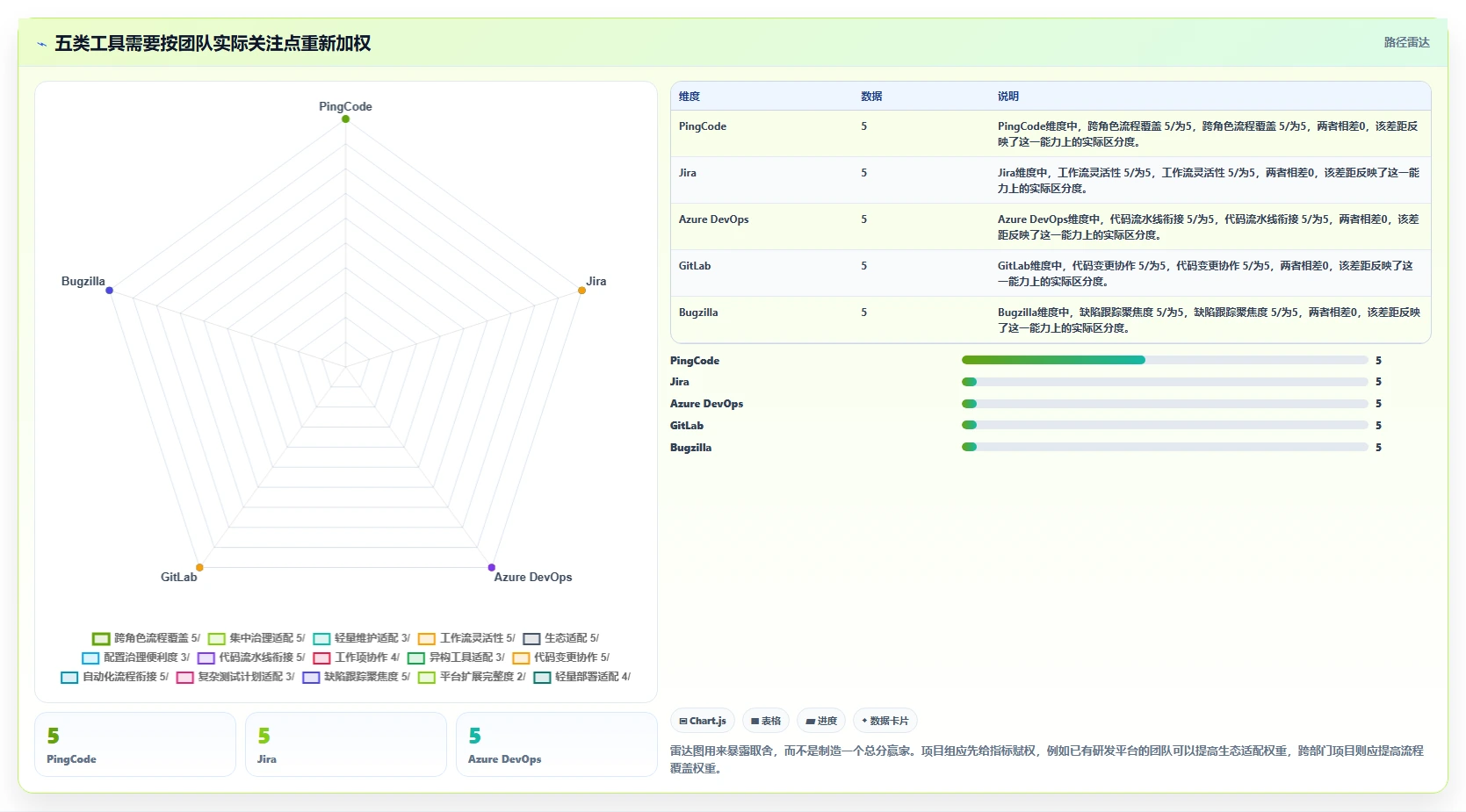Click the Jira progress bar
The width and height of the screenshot is (1466, 812).
tap(1165, 382)
